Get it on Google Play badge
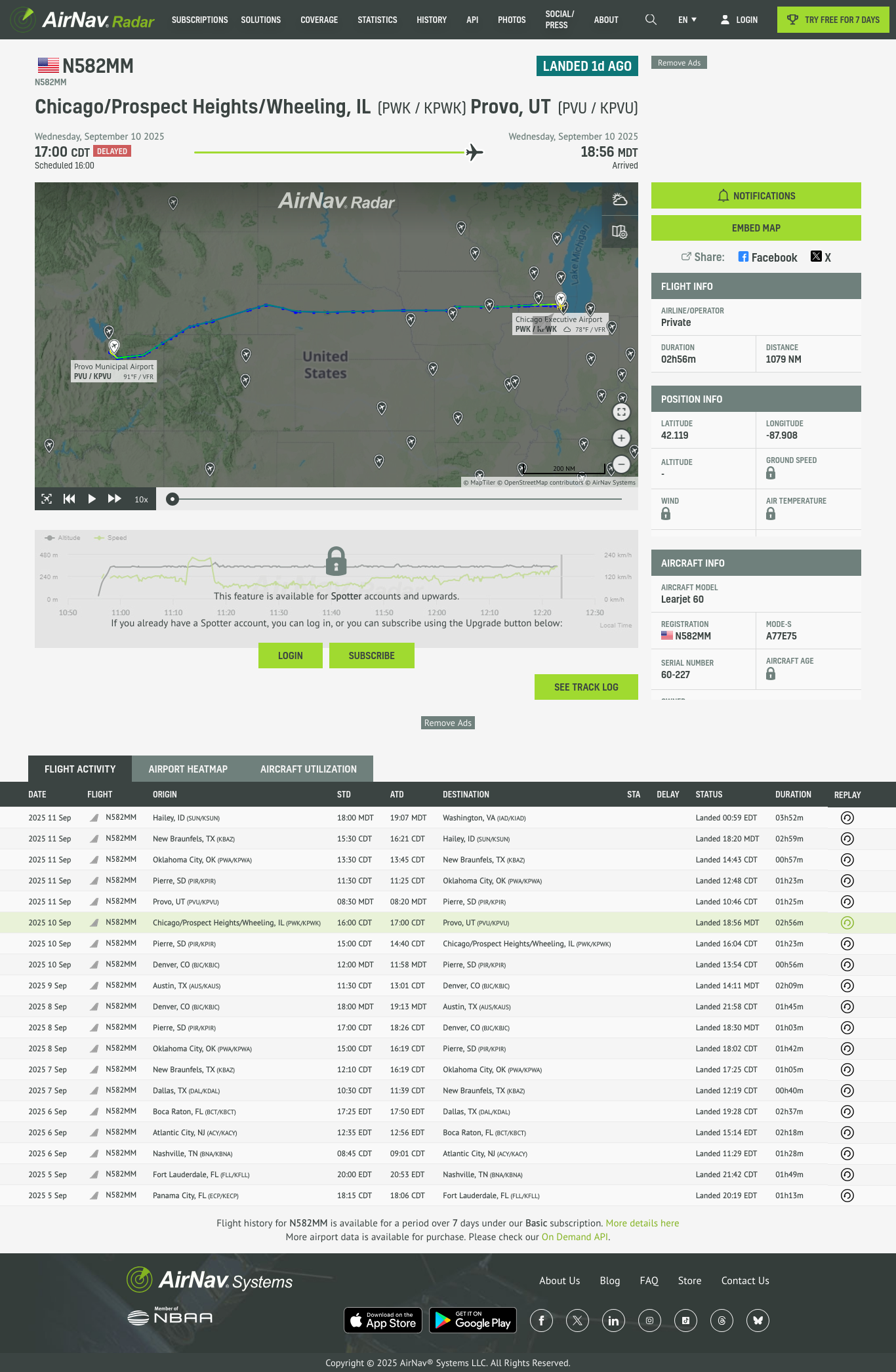896x1372 pixels. point(473,1320)
